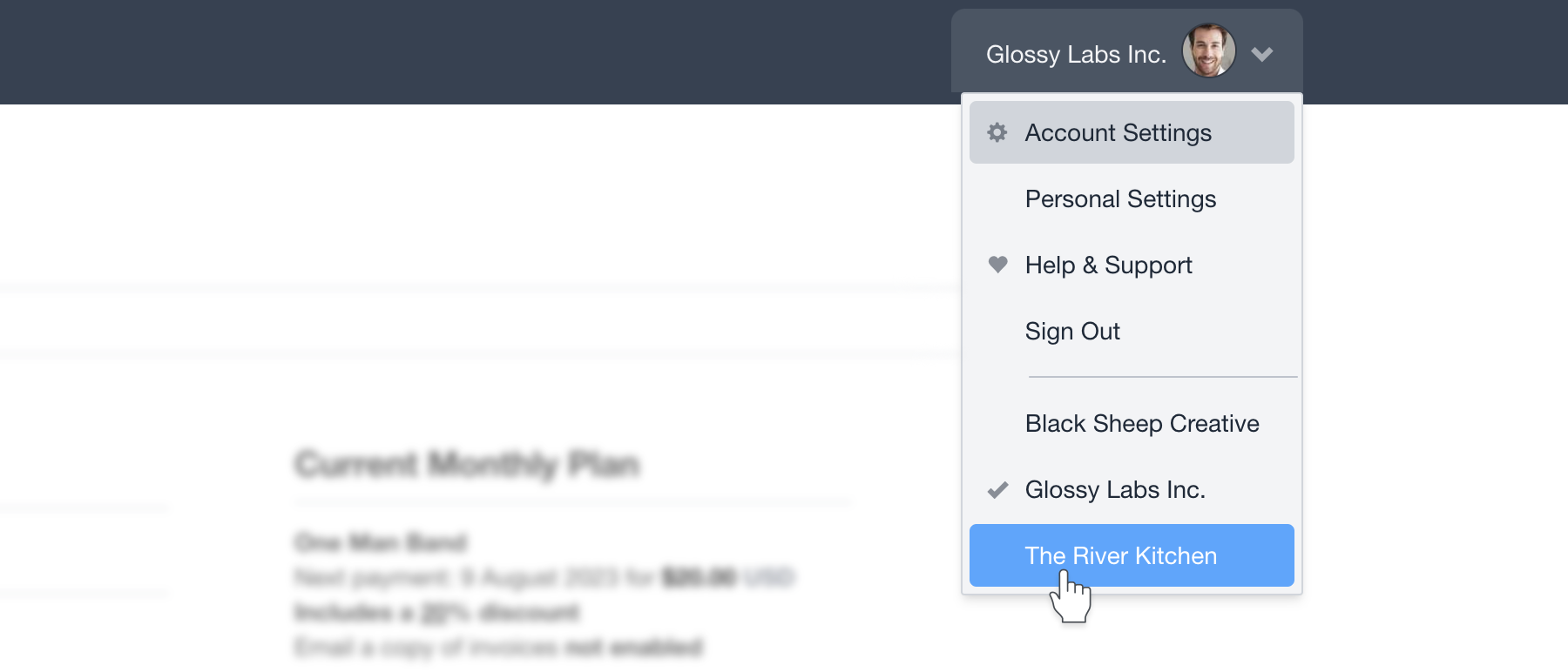Click the heart icon next to Help & Support
Screen dimensions: 1568x672
click(x=998, y=265)
